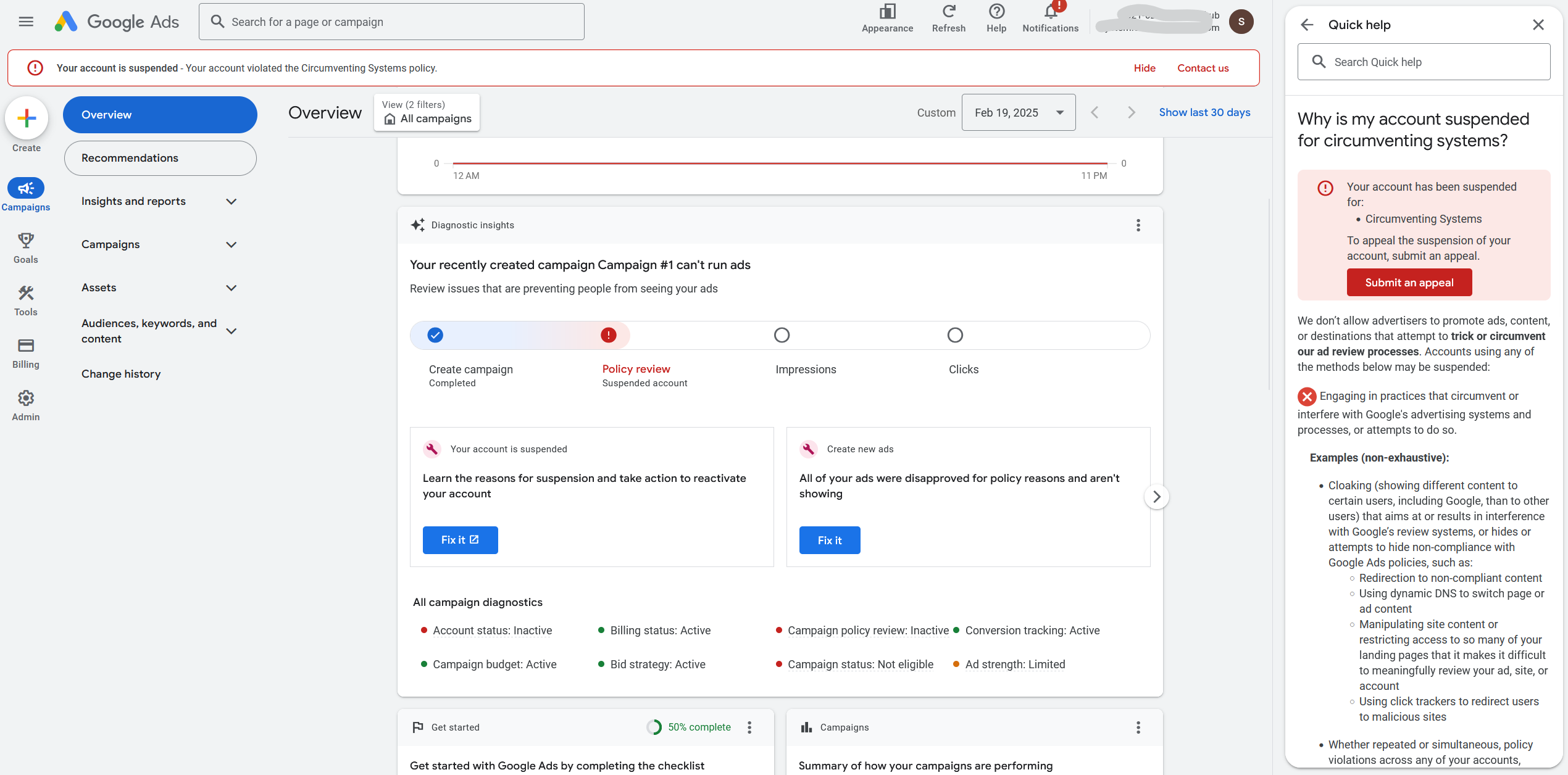Click Submit an appeal button

click(x=1409, y=283)
